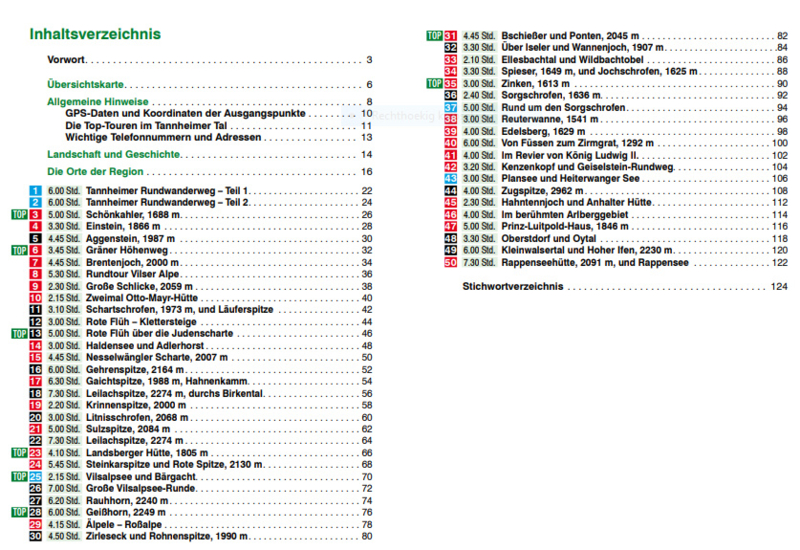Select 'Älpele – Roßalpe' entry
800x550 pixels.
[124, 524]
